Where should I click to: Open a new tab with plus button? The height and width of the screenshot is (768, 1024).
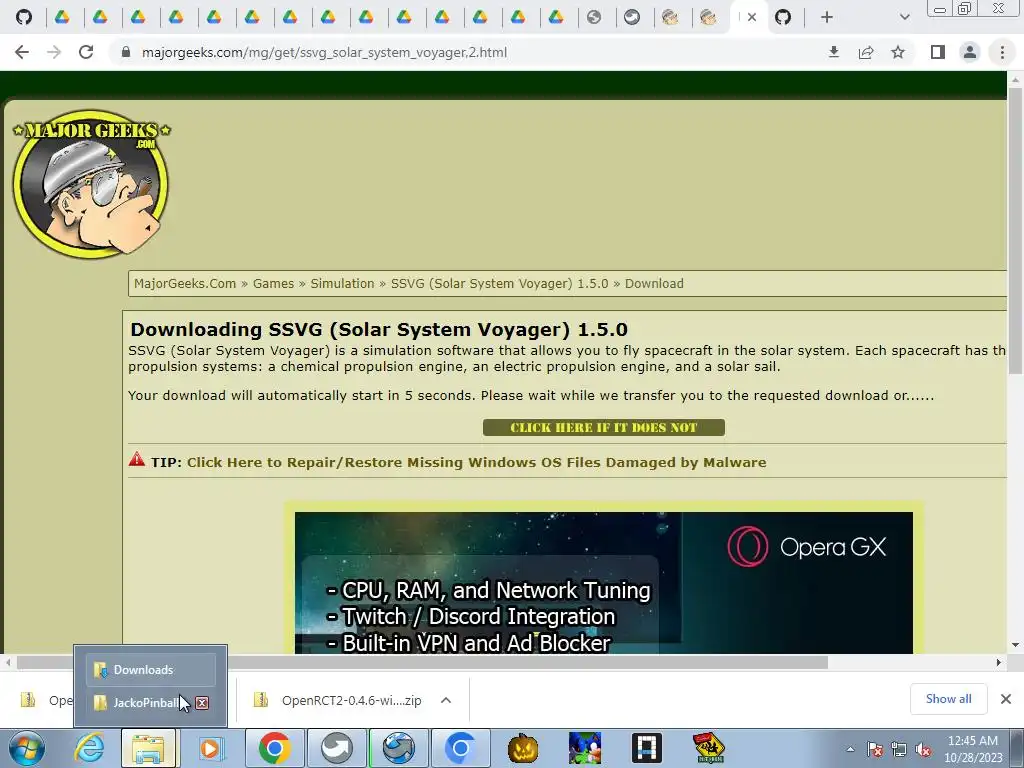[x=827, y=17]
